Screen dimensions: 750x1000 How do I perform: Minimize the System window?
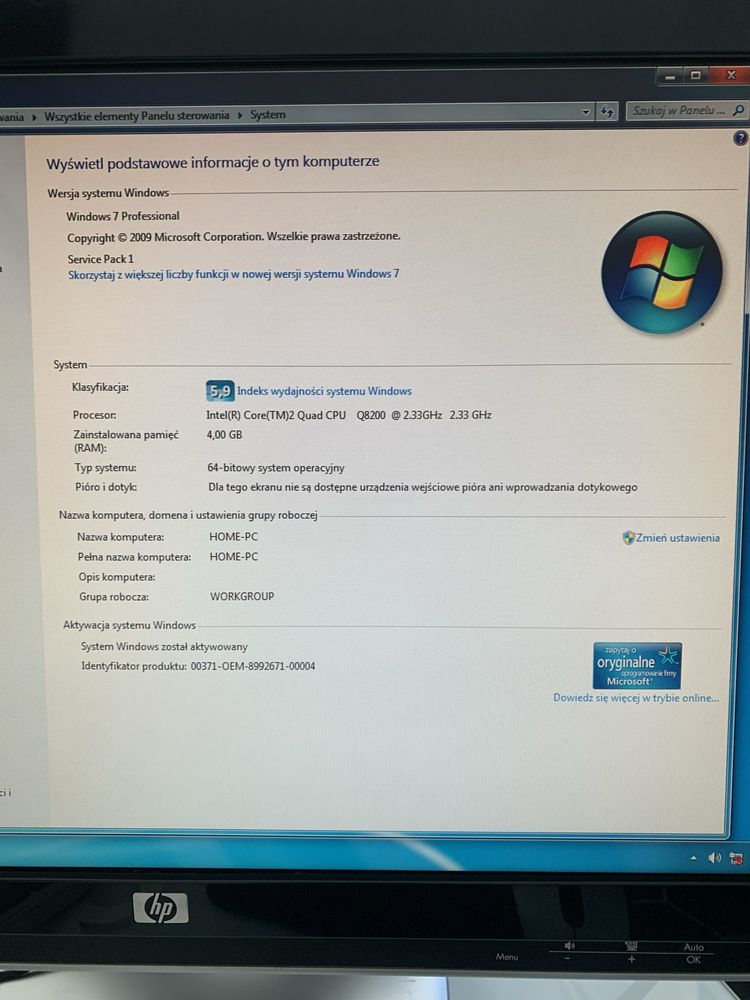pos(669,77)
